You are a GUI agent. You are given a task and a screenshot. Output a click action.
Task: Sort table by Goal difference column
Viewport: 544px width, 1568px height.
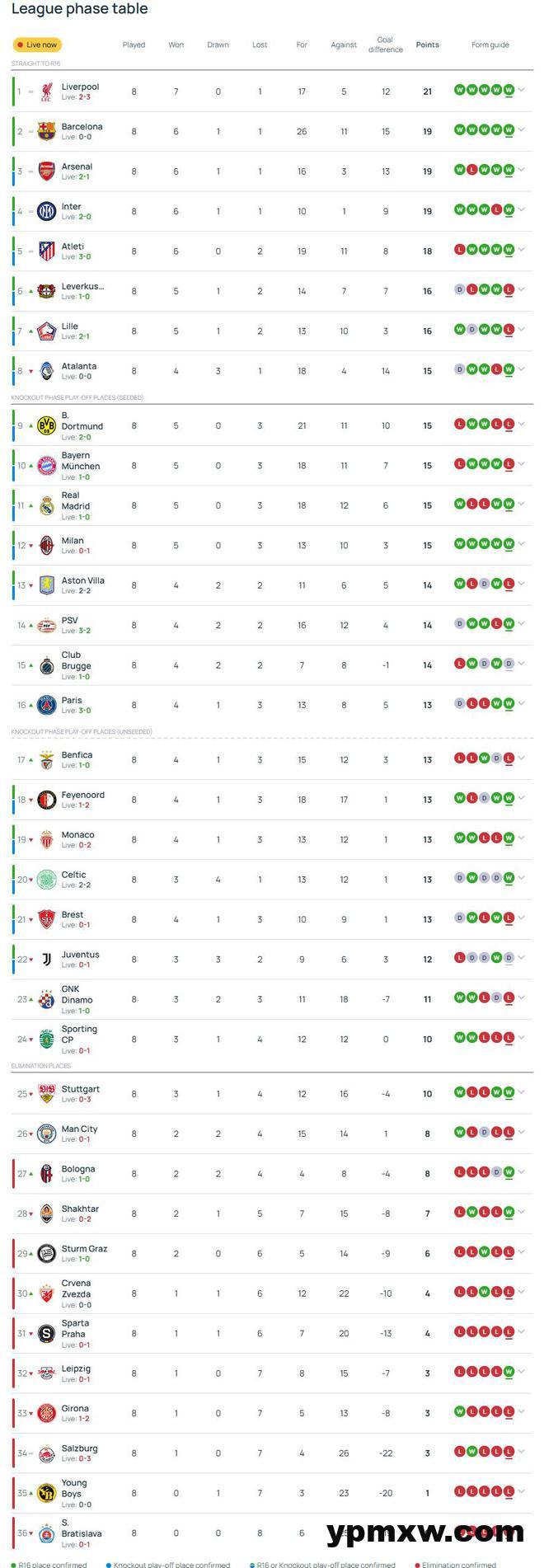[385, 45]
